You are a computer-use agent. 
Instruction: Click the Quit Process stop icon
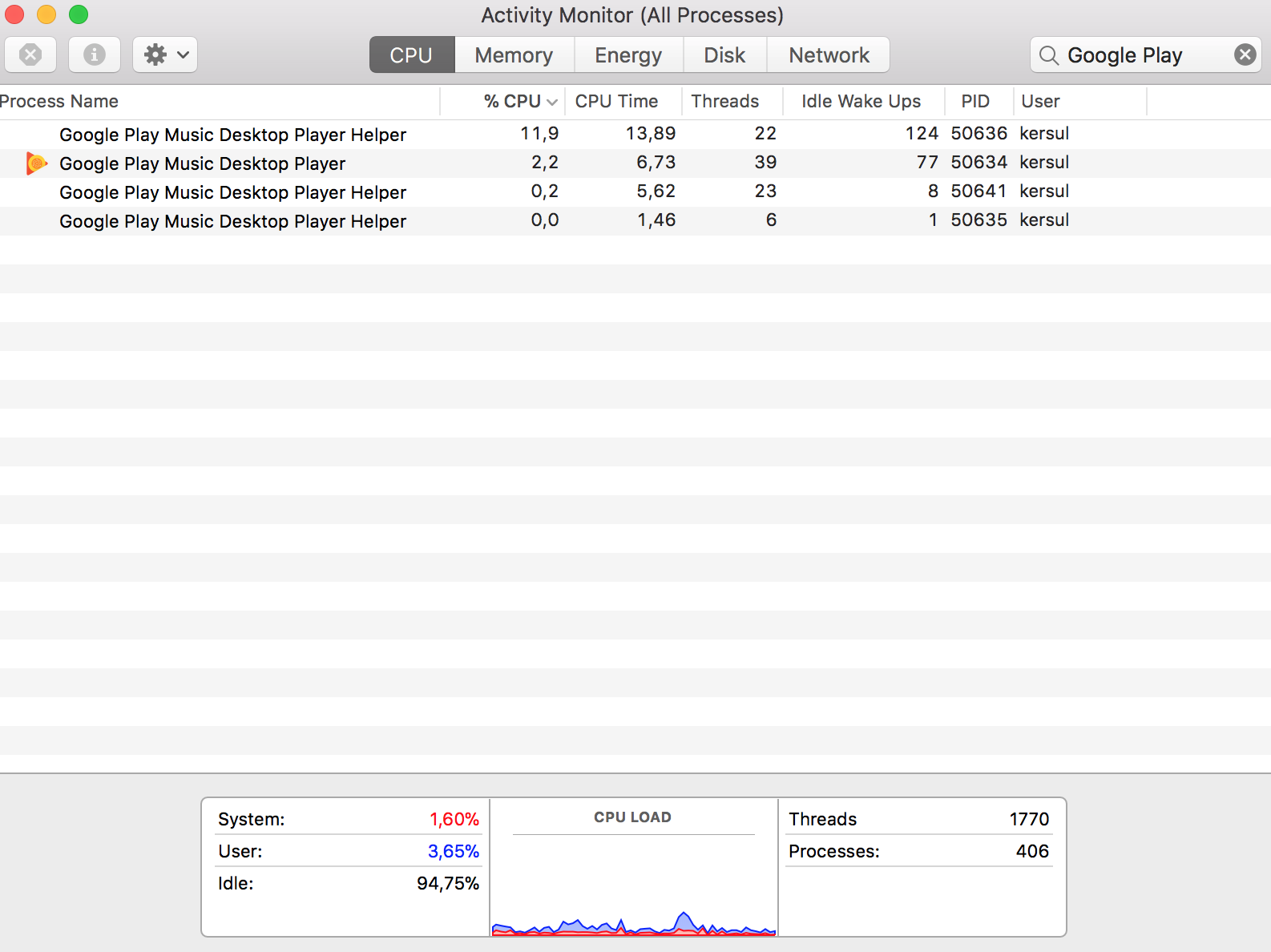30,54
